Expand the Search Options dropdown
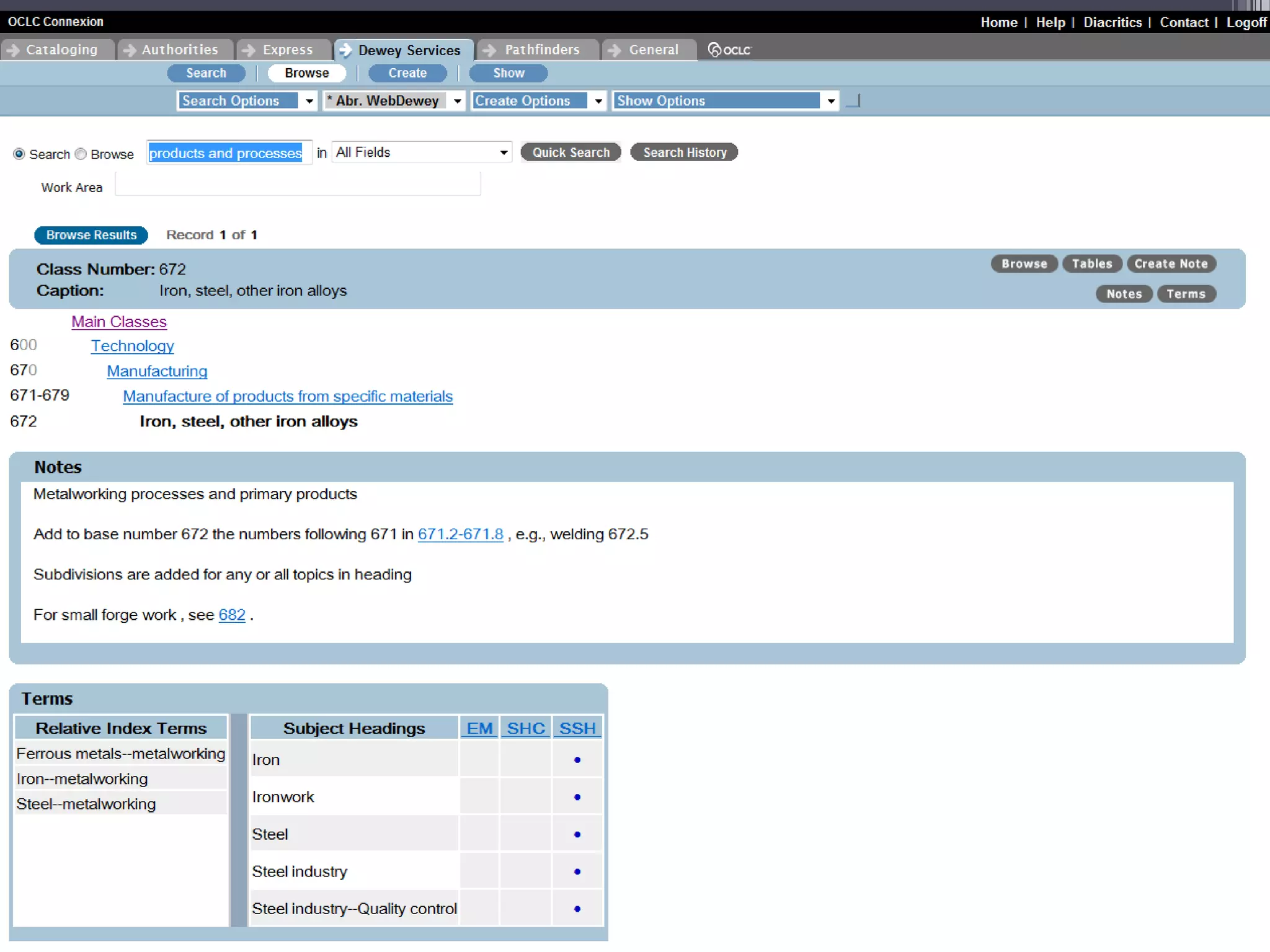 point(309,101)
